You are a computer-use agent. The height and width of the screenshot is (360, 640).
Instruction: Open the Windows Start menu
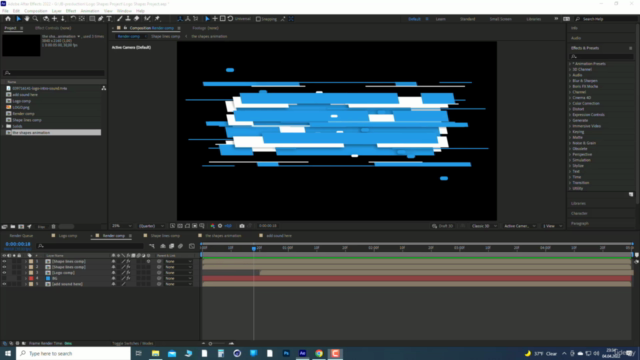[8, 353]
